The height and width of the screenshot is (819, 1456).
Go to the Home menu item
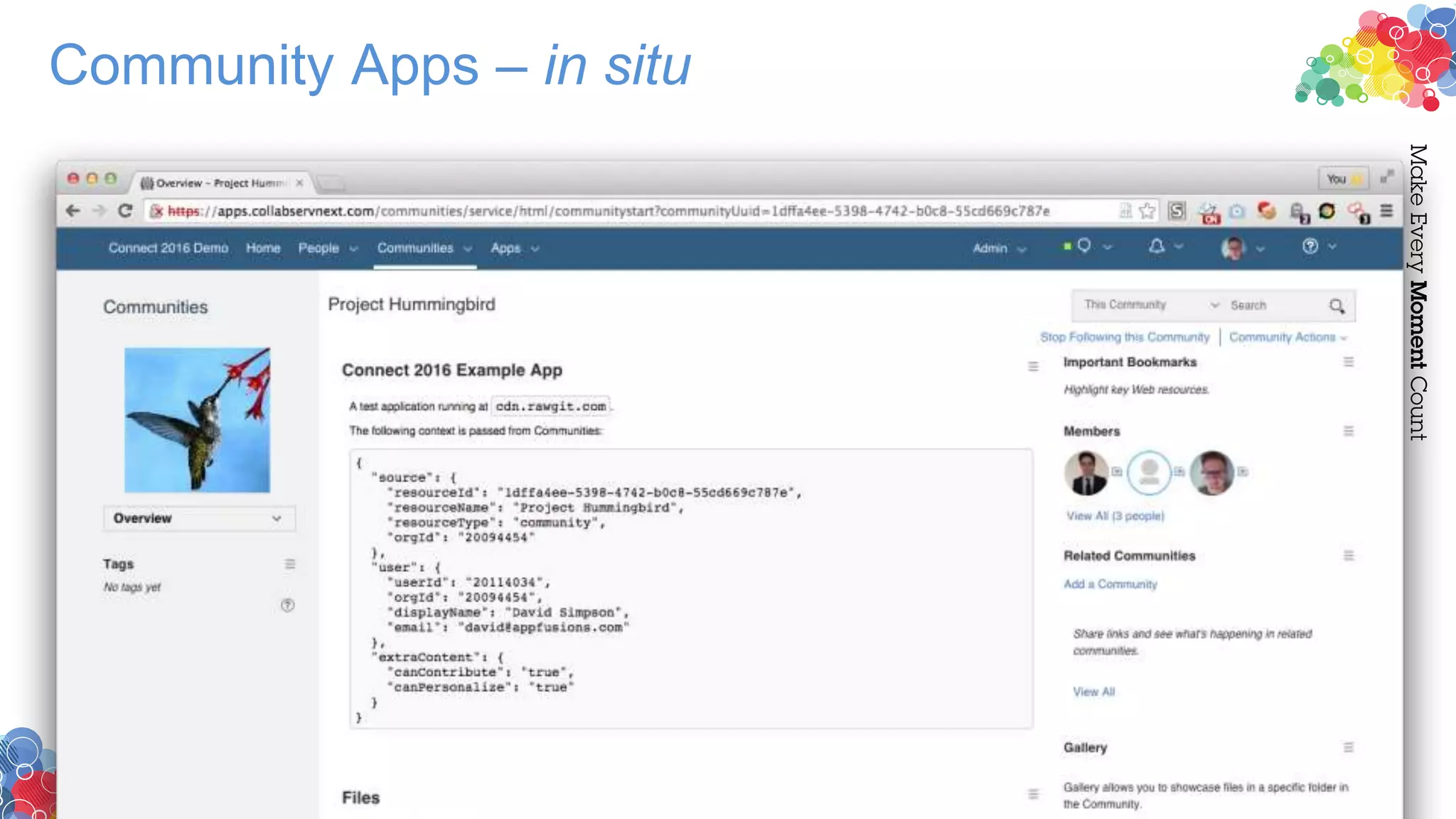263,248
